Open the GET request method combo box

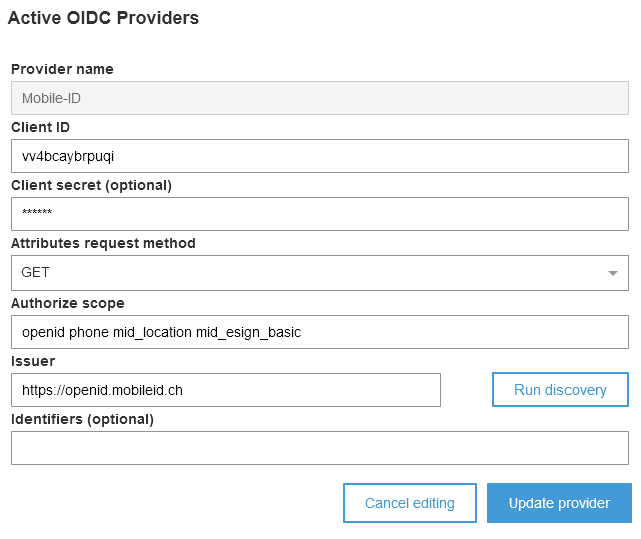click(x=300, y=273)
